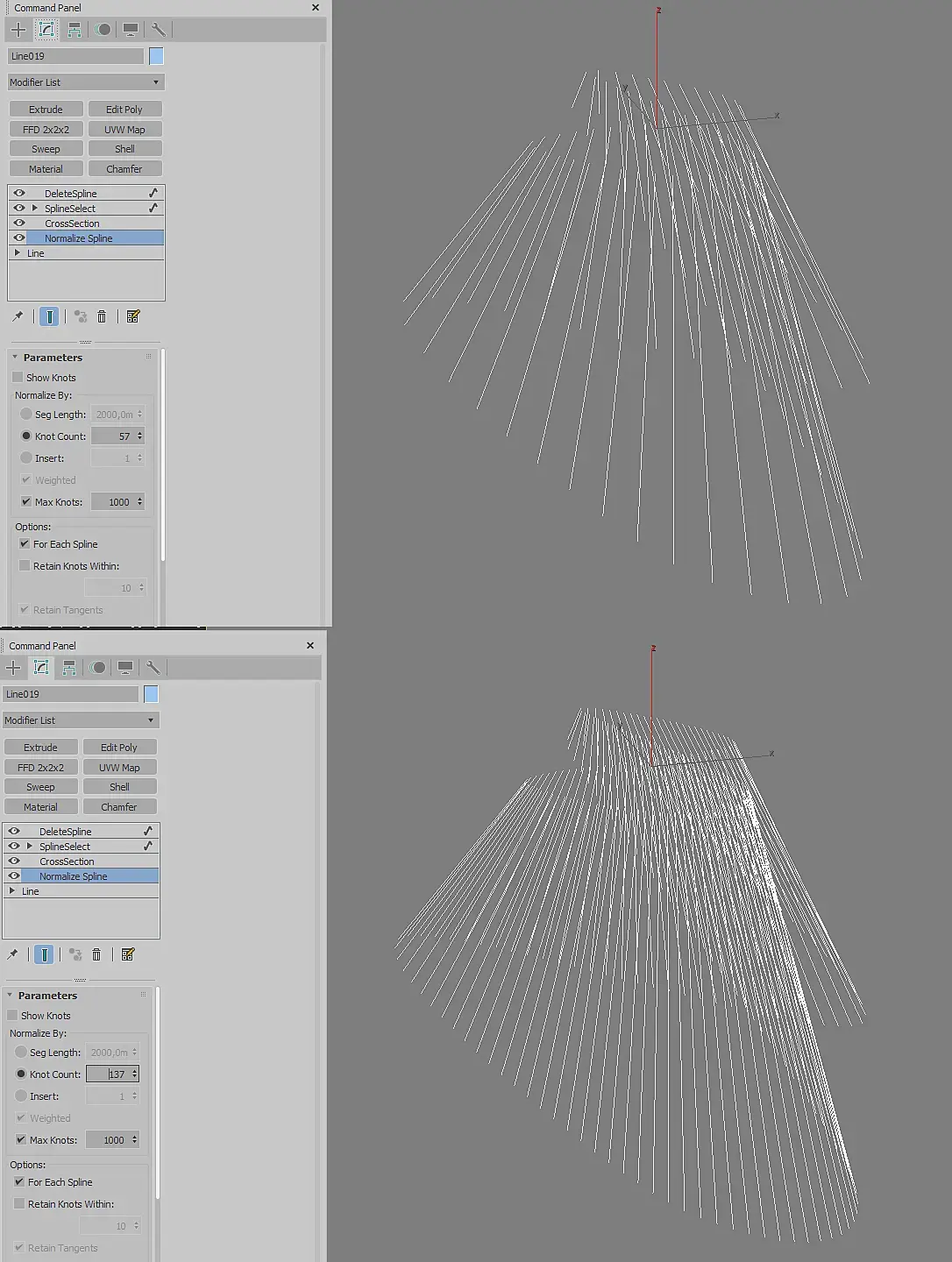The height and width of the screenshot is (1262, 952).
Task: Expand SplineSelect modifier in bottom stack
Action: 29,846
